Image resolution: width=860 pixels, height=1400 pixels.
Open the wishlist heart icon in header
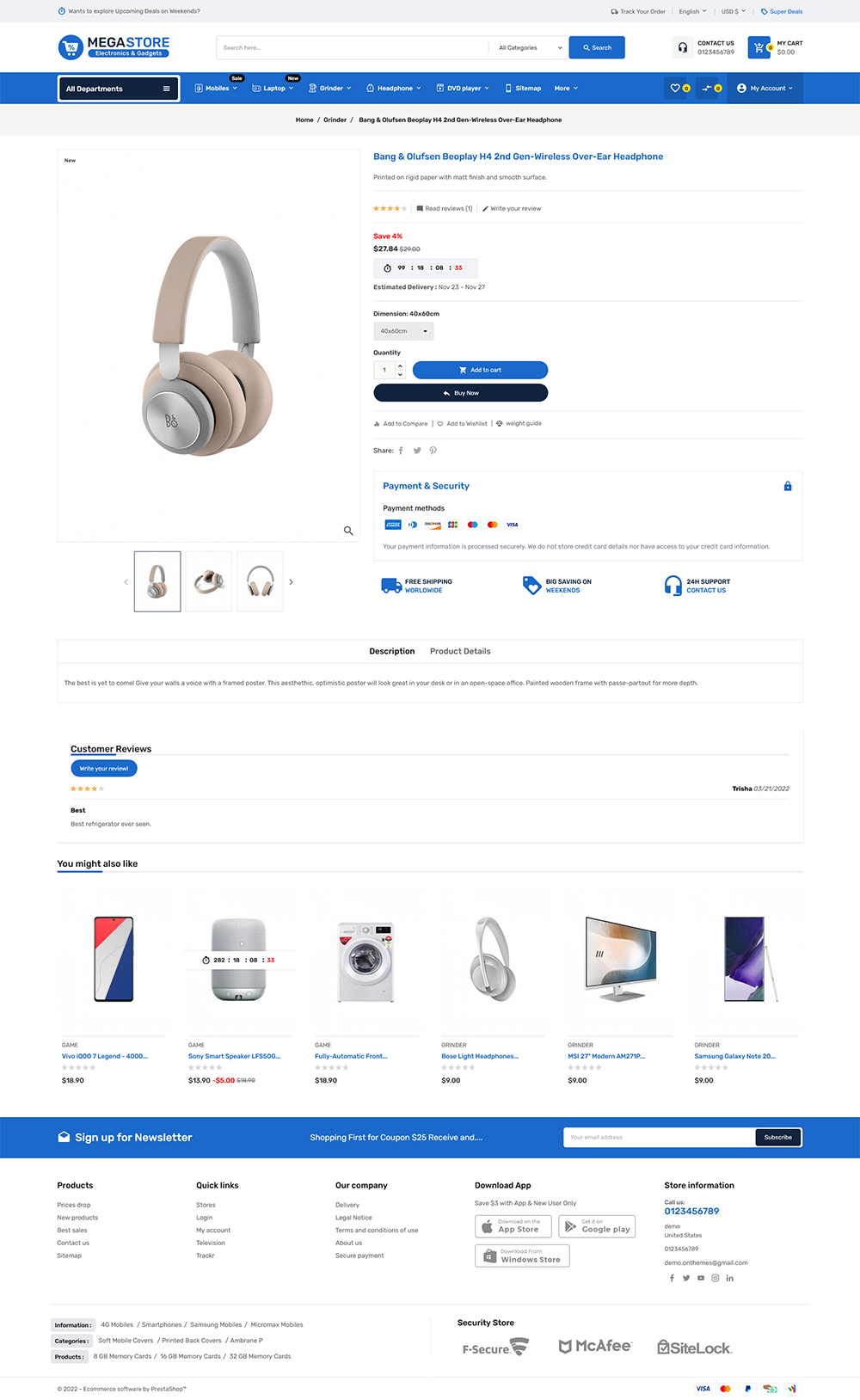676,88
